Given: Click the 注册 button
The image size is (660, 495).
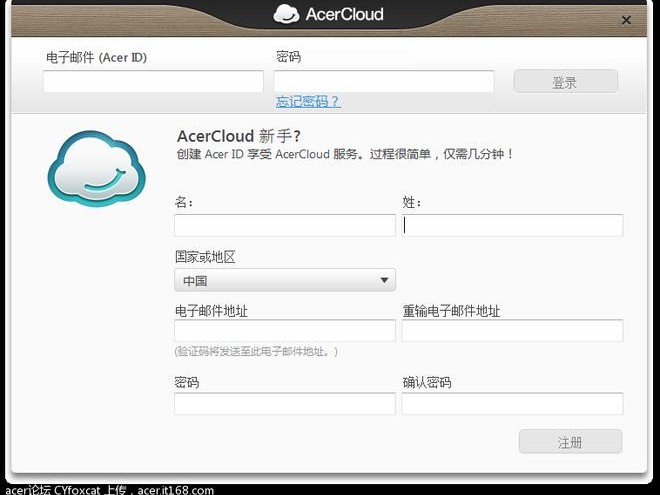Looking at the screenshot, I should click(571, 442).
